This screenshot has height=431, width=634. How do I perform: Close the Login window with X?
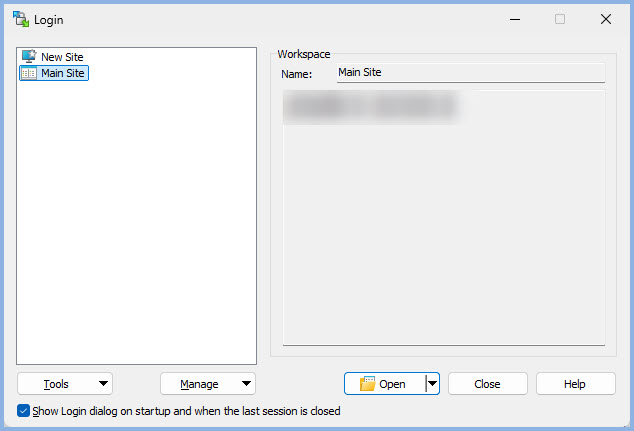pos(605,19)
